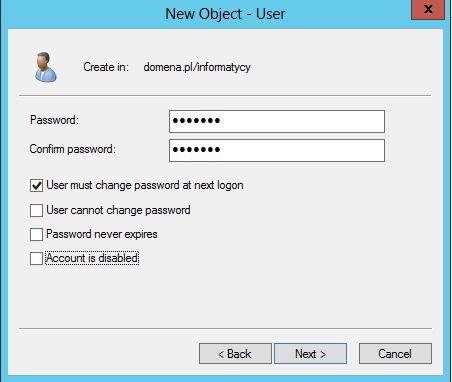Click the user avatar icon
This screenshot has width=452, height=382.
pyautogui.click(x=46, y=67)
